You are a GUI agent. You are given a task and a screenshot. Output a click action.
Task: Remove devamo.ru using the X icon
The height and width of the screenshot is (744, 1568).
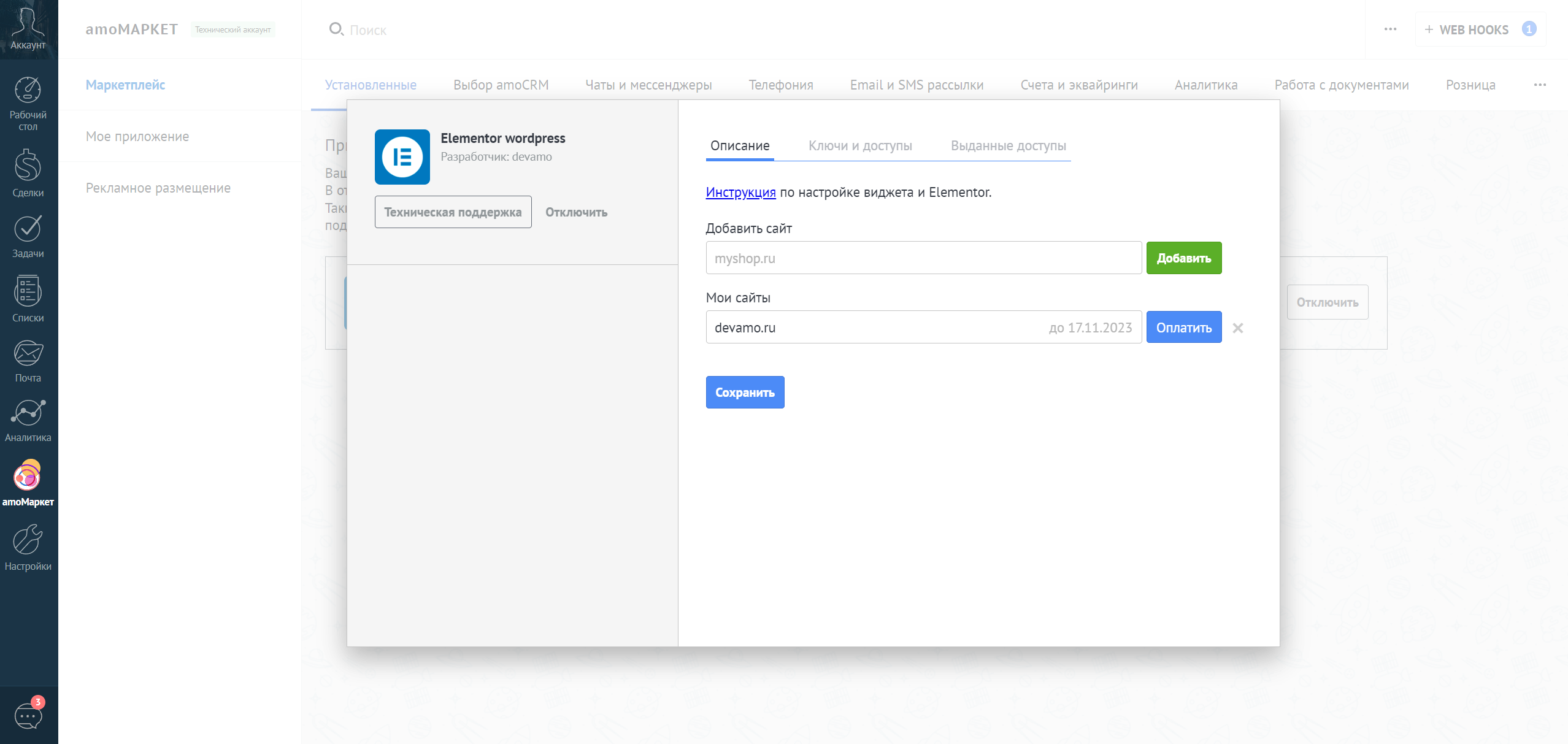coord(1238,328)
